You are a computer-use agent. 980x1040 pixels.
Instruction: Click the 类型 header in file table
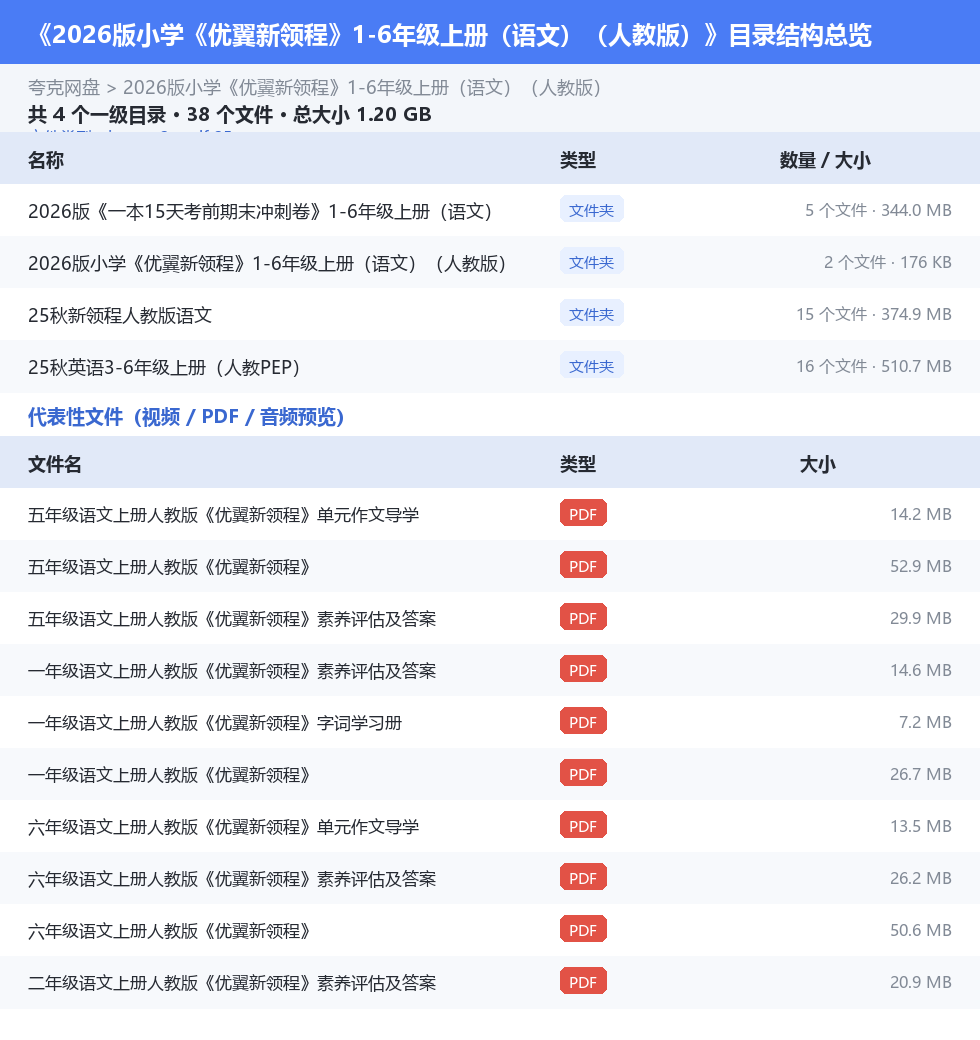click(x=578, y=464)
